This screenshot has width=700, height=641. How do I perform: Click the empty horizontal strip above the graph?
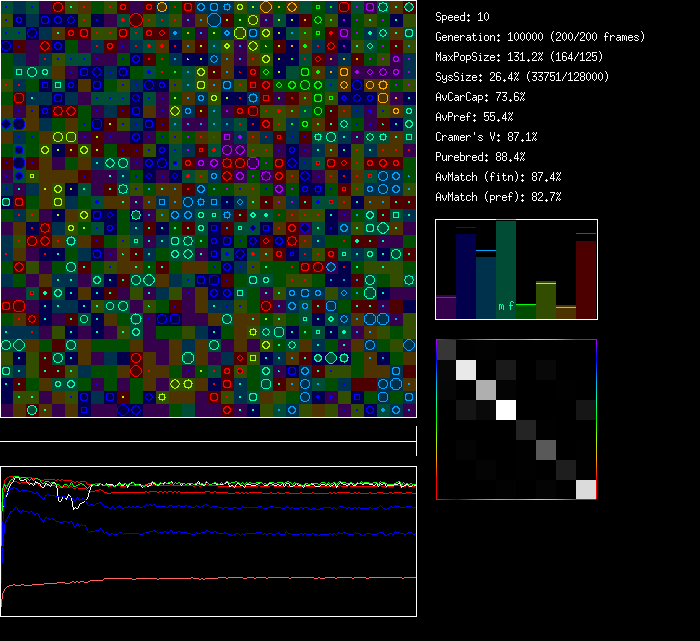pyautogui.click(x=208, y=430)
